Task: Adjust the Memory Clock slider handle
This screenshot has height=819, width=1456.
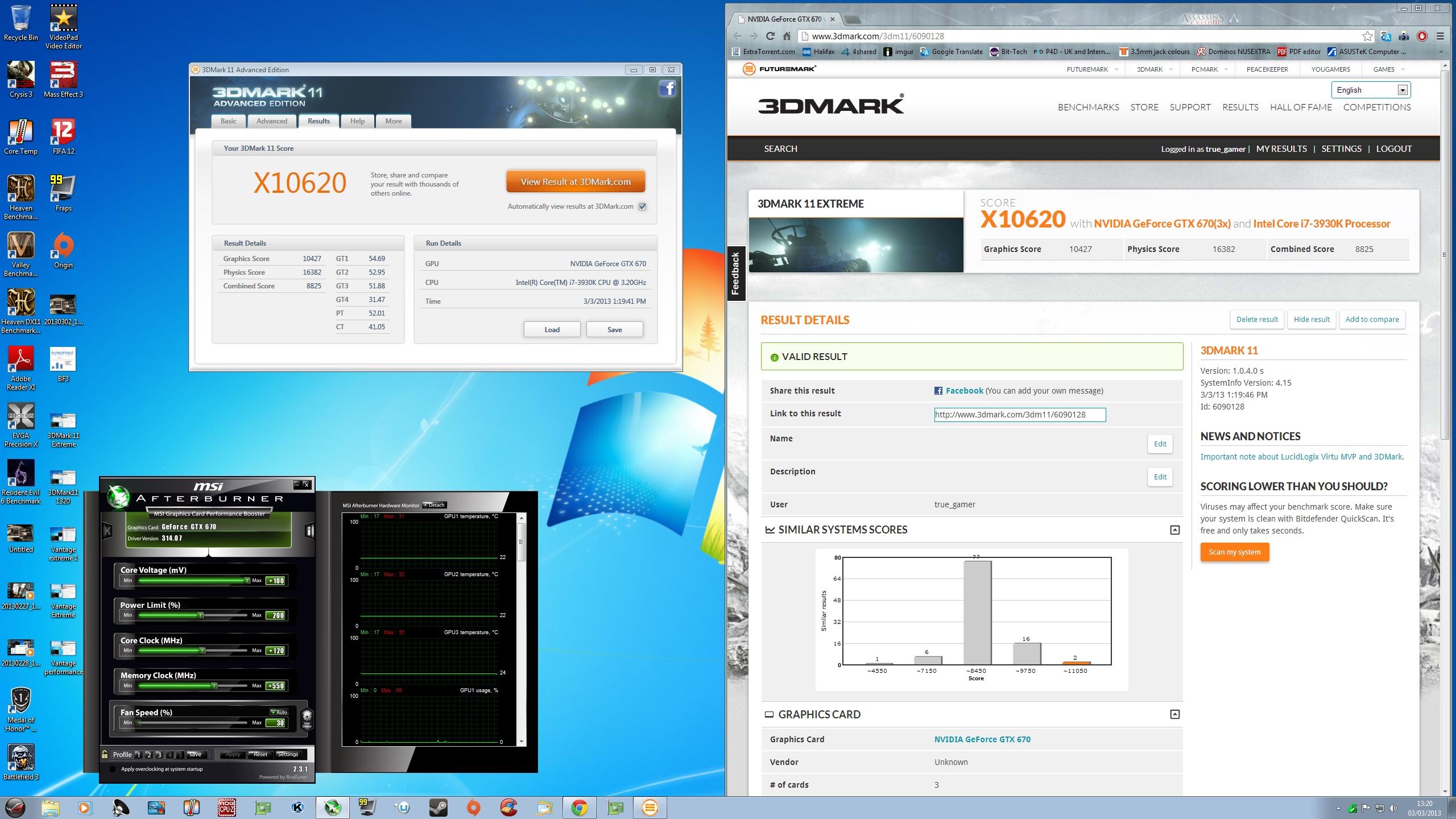Action: point(214,685)
